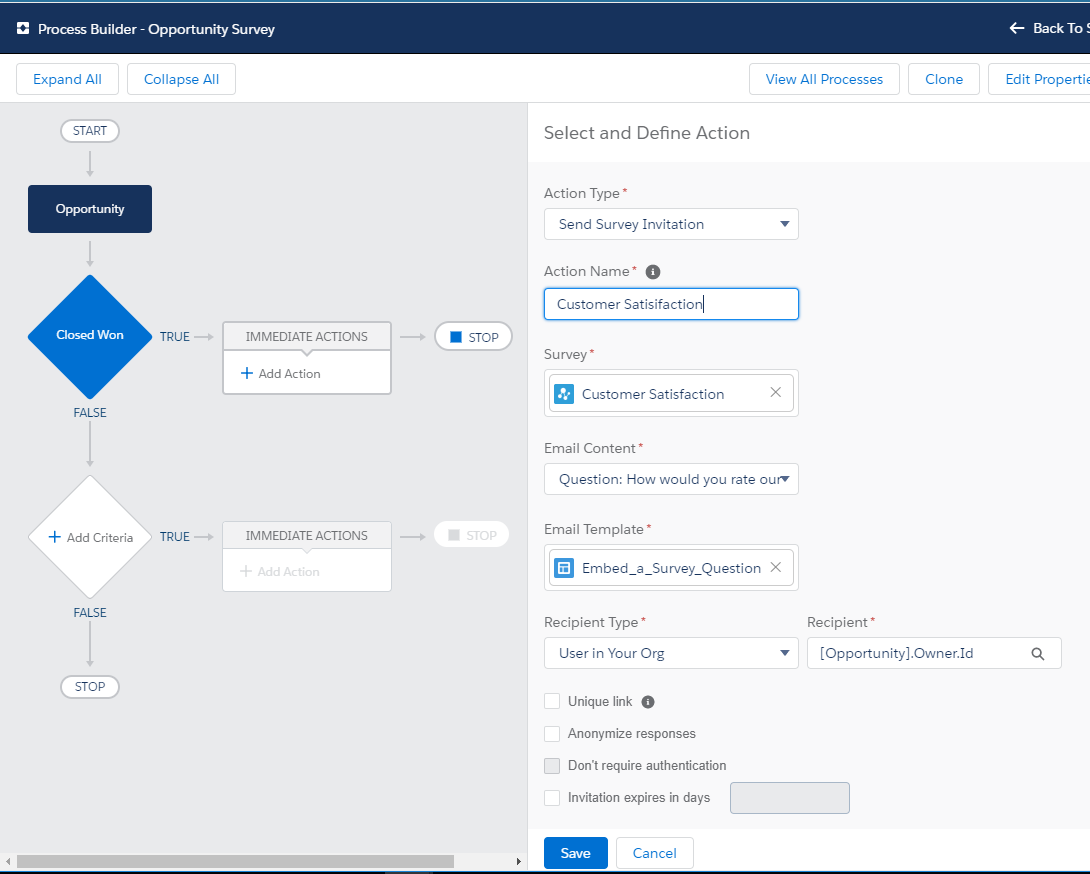Remove the Customer Satisfaction survey selection
This screenshot has width=1090, height=874.
pyautogui.click(x=776, y=393)
